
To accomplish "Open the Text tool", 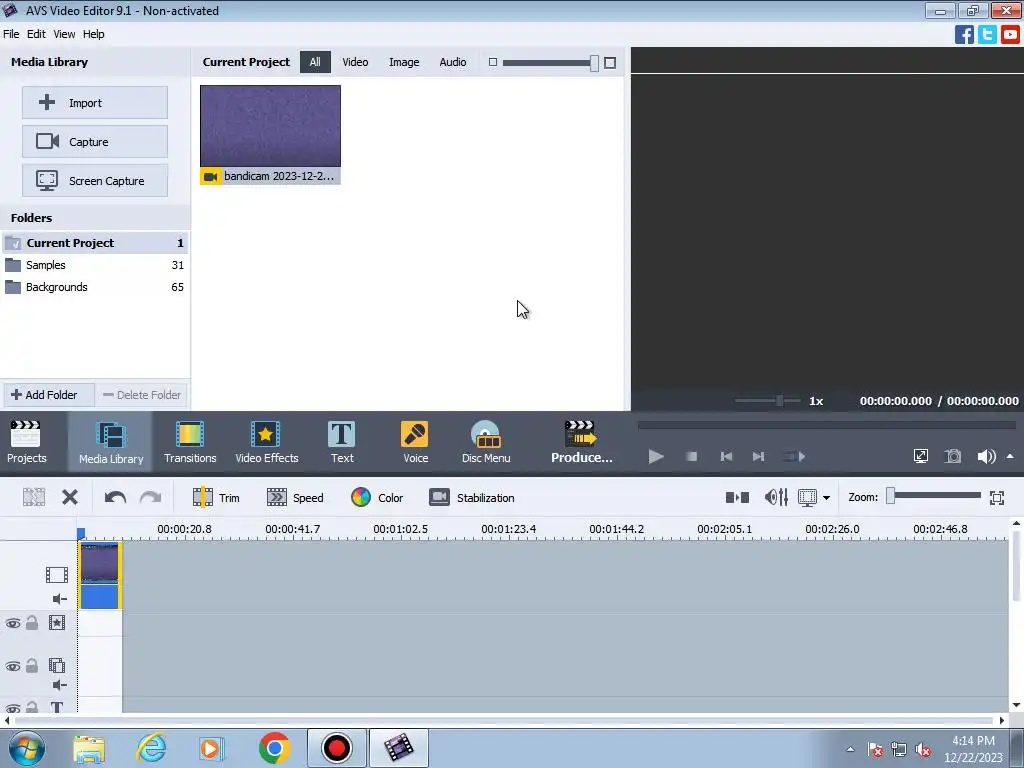I will point(342,442).
